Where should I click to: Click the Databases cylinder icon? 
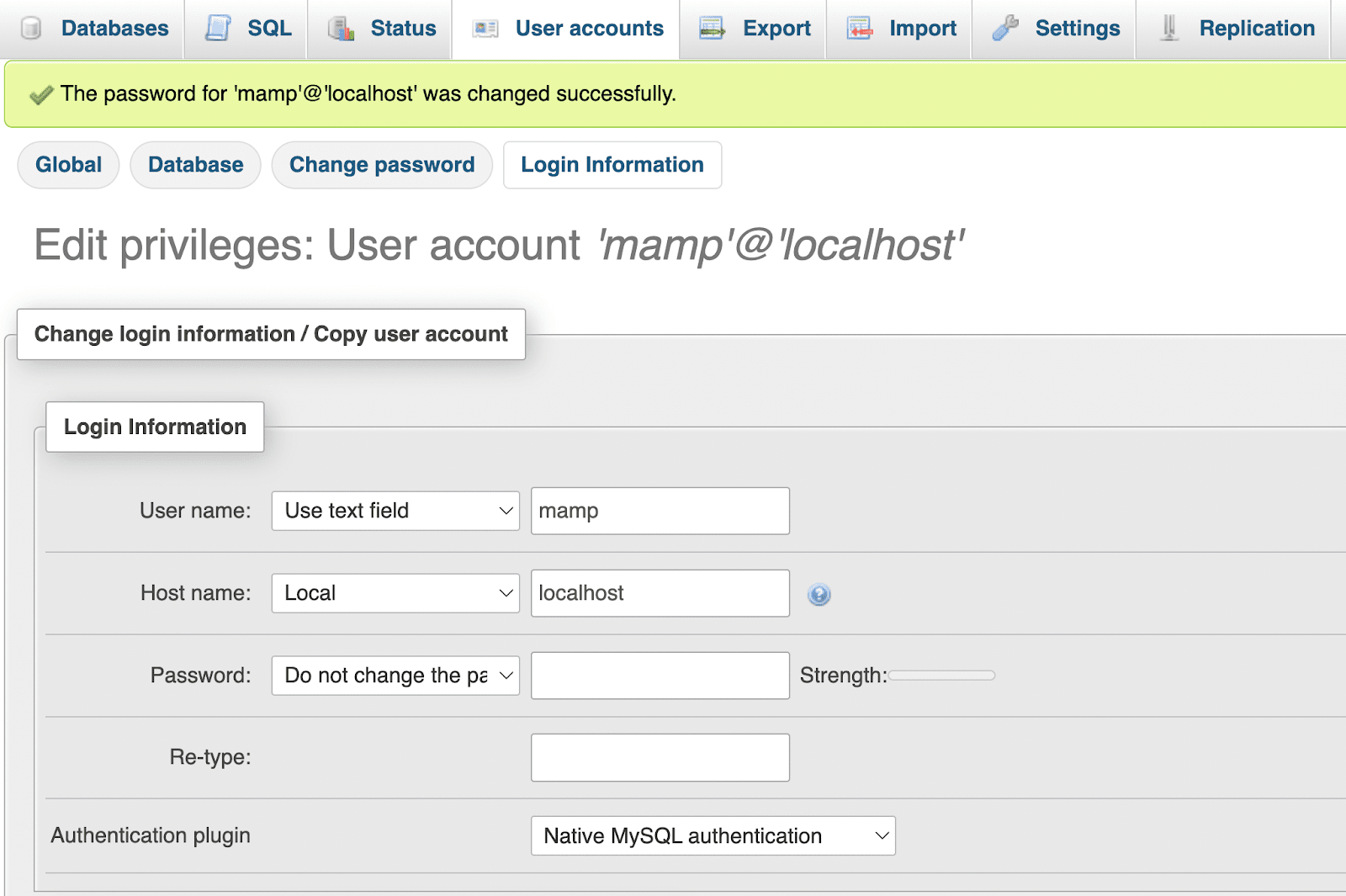(31, 29)
